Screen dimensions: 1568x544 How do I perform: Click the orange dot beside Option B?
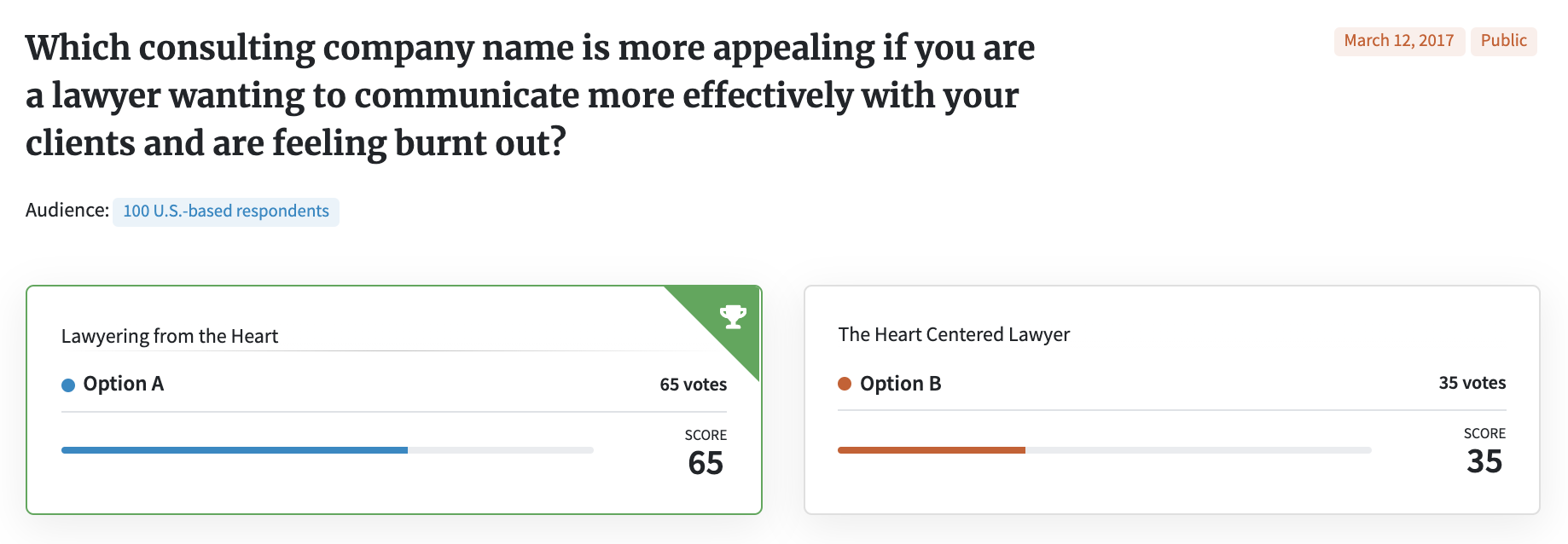click(845, 384)
